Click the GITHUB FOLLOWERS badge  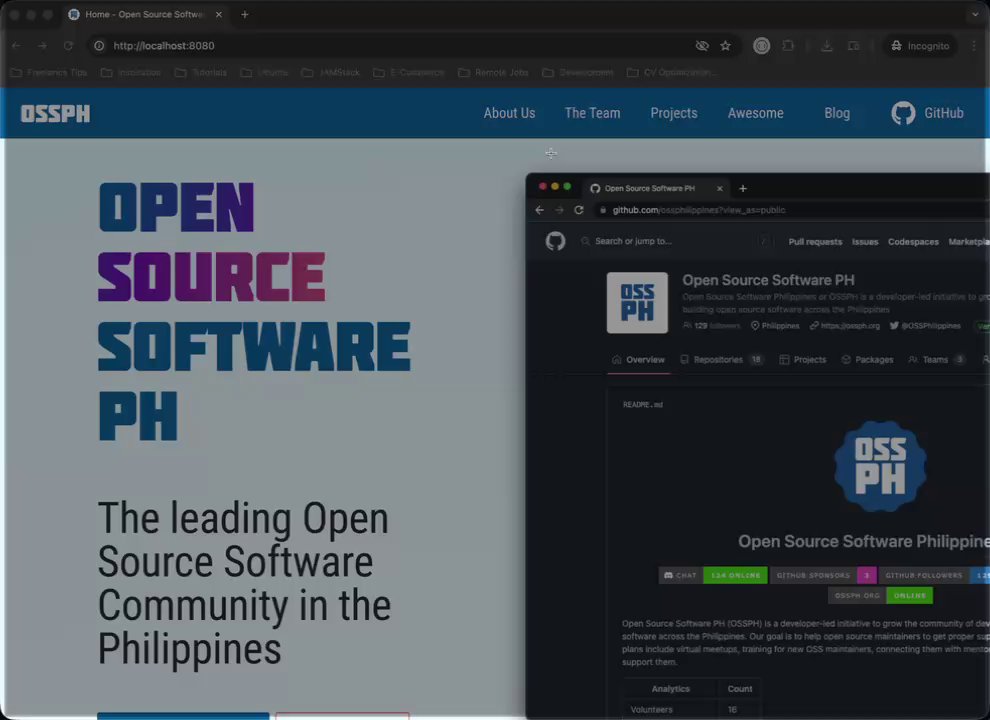934,575
